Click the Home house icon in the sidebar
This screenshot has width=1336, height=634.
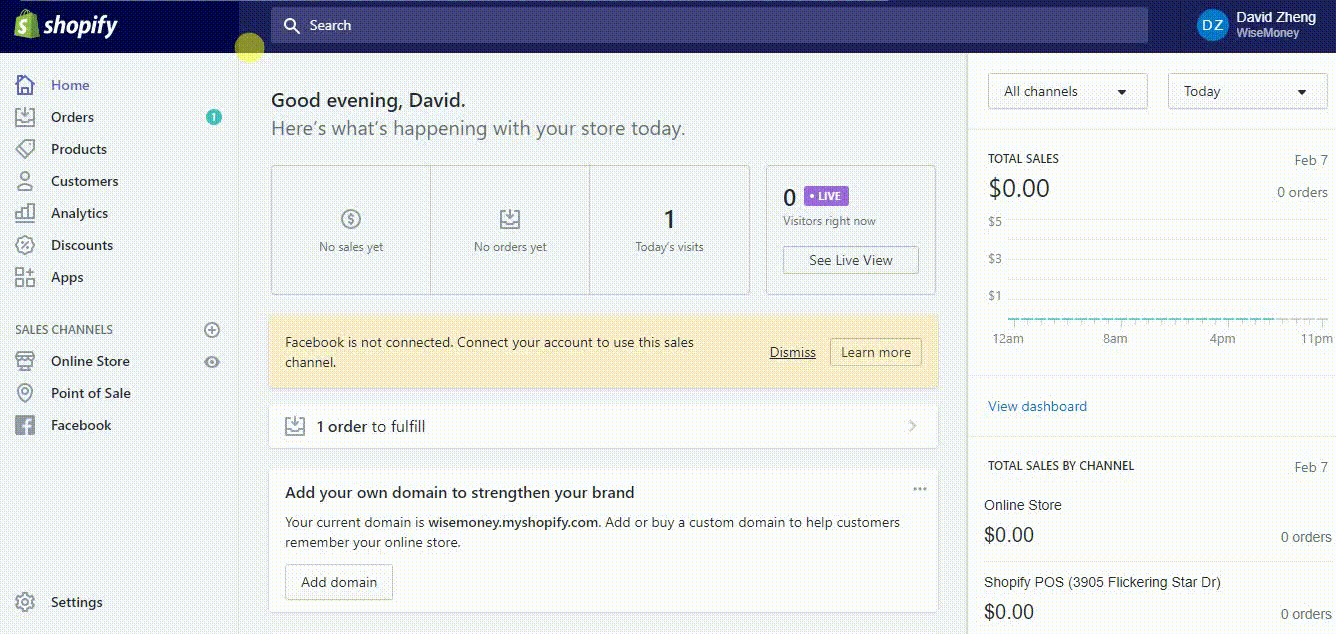click(x=25, y=85)
